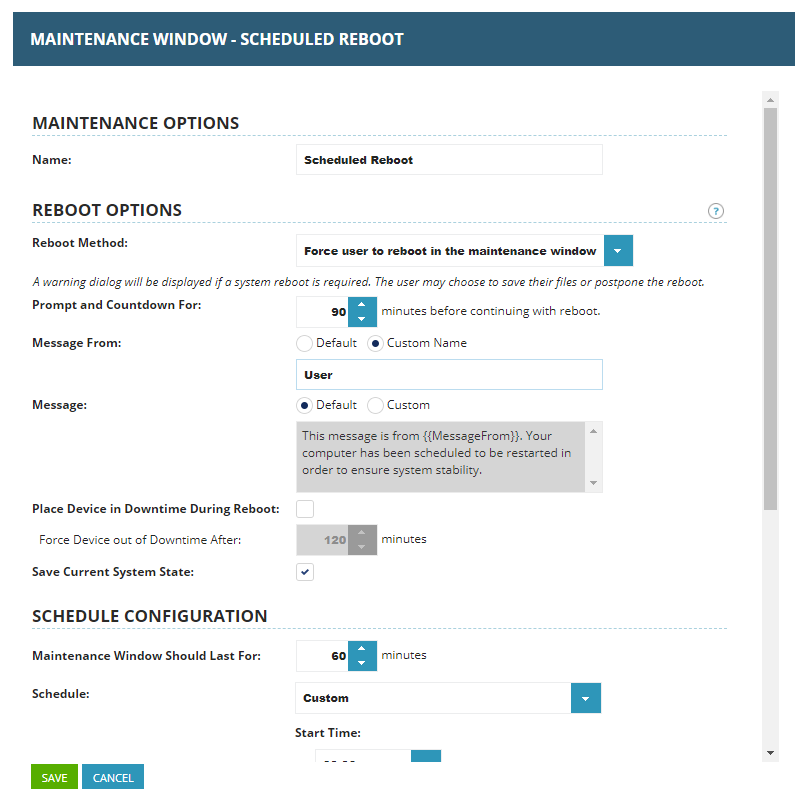The image size is (807, 801).
Task: Uncheck Save Current System State
Action: [x=304, y=572]
